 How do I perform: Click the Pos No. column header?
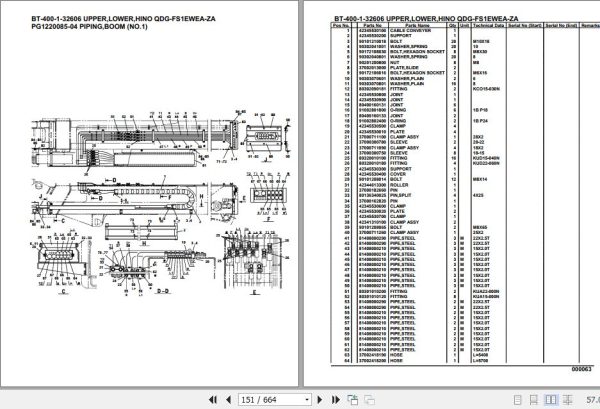[341, 25]
